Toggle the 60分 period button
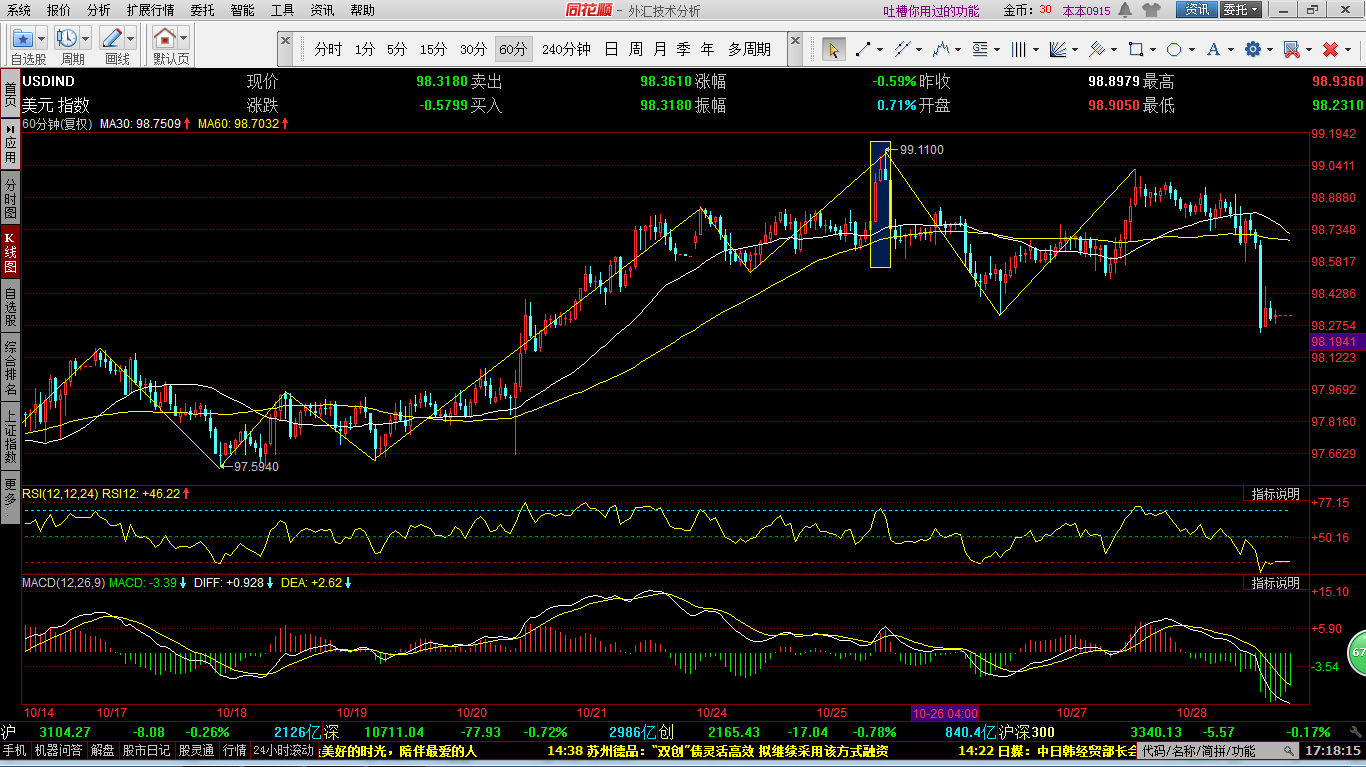 [x=512, y=49]
